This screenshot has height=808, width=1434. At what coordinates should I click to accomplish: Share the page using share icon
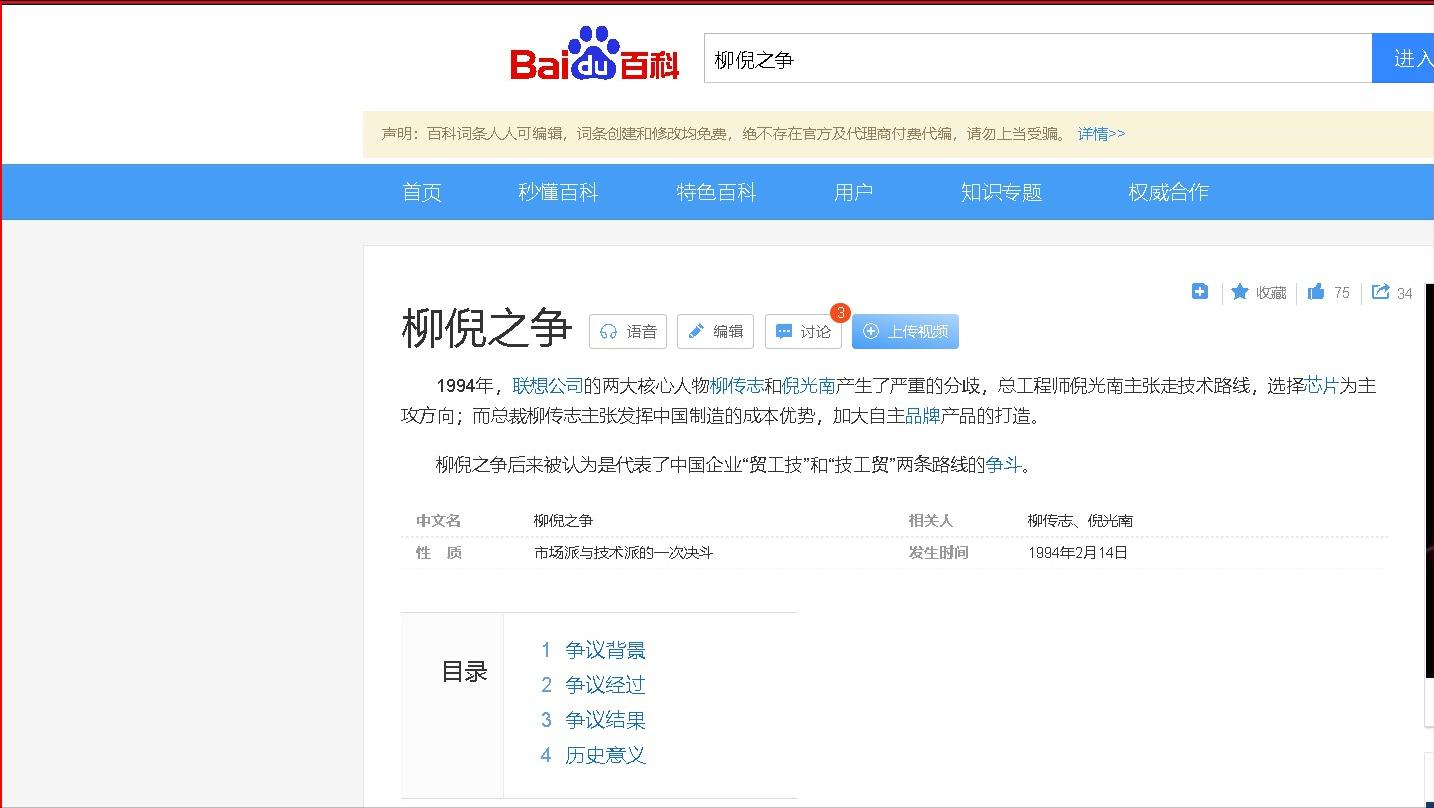(1382, 292)
